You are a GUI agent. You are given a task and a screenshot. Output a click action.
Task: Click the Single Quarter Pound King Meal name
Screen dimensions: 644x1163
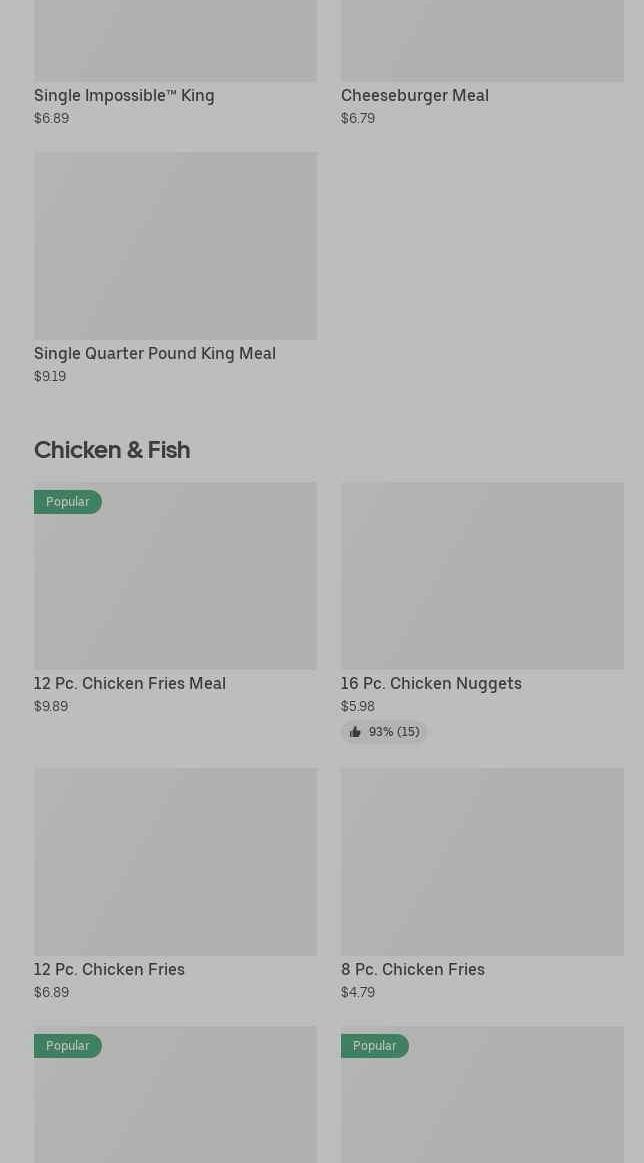(x=155, y=354)
